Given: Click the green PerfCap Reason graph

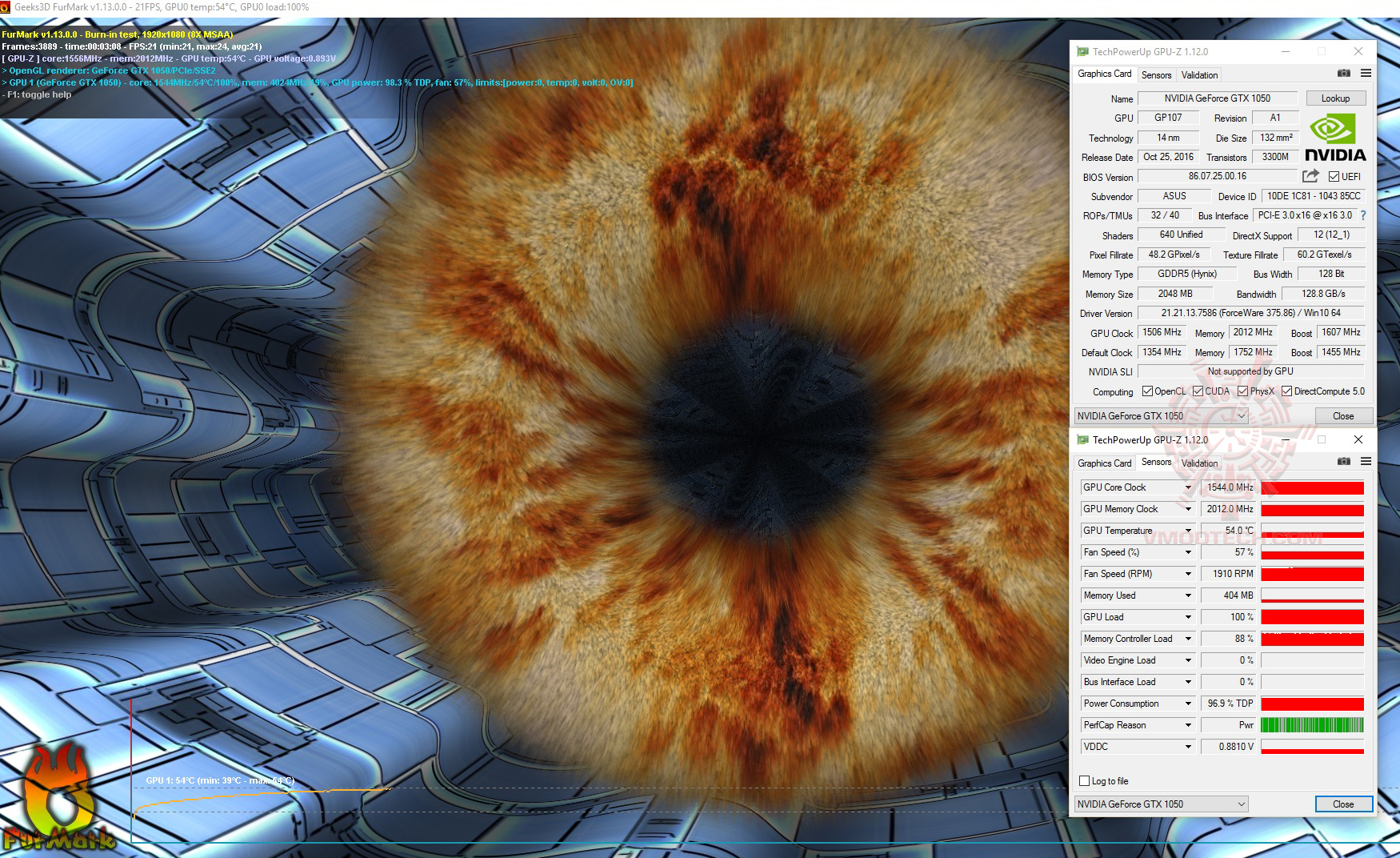Looking at the screenshot, I should coord(1312,725).
